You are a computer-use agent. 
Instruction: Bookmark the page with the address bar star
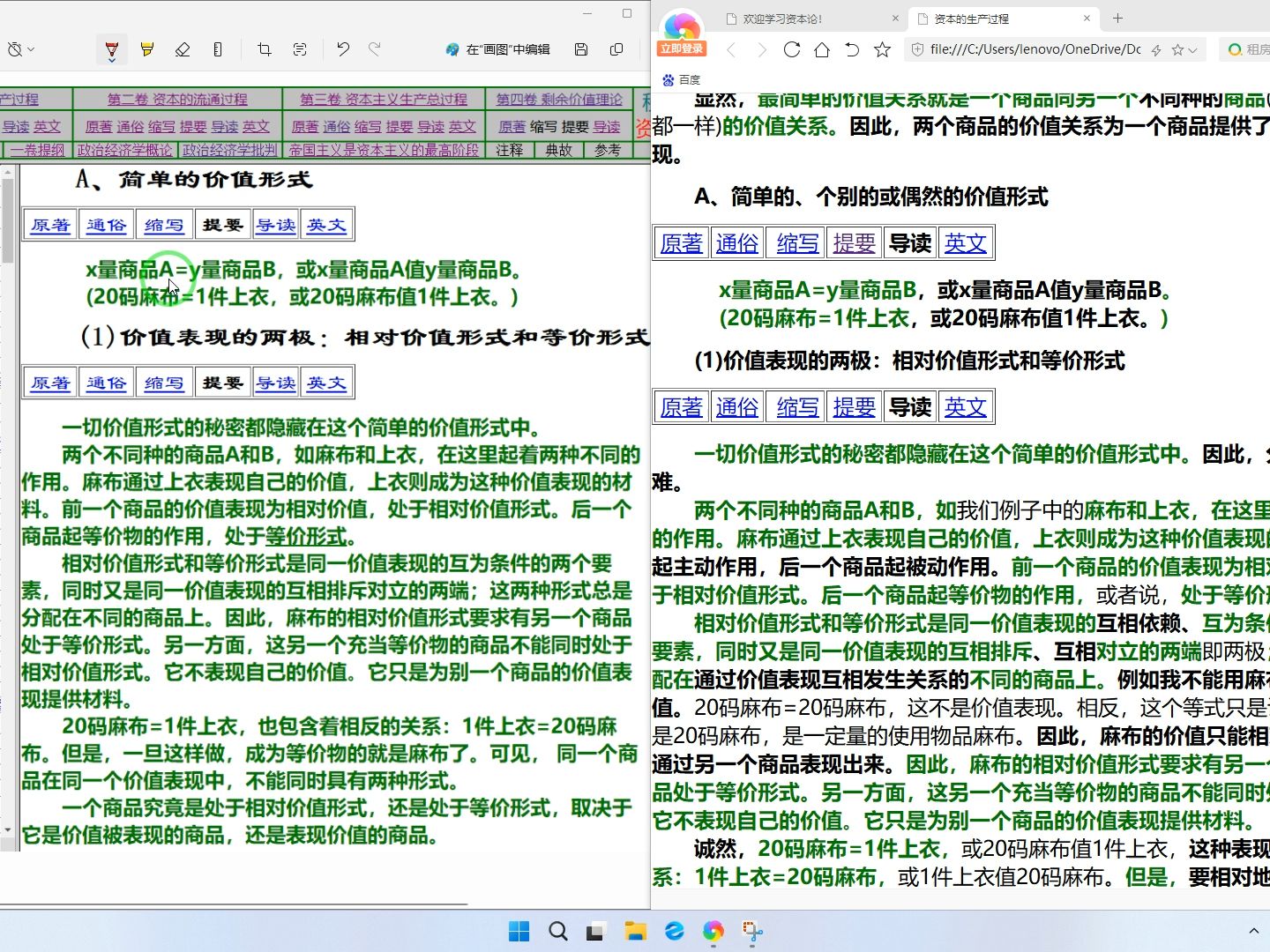coord(1177,50)
